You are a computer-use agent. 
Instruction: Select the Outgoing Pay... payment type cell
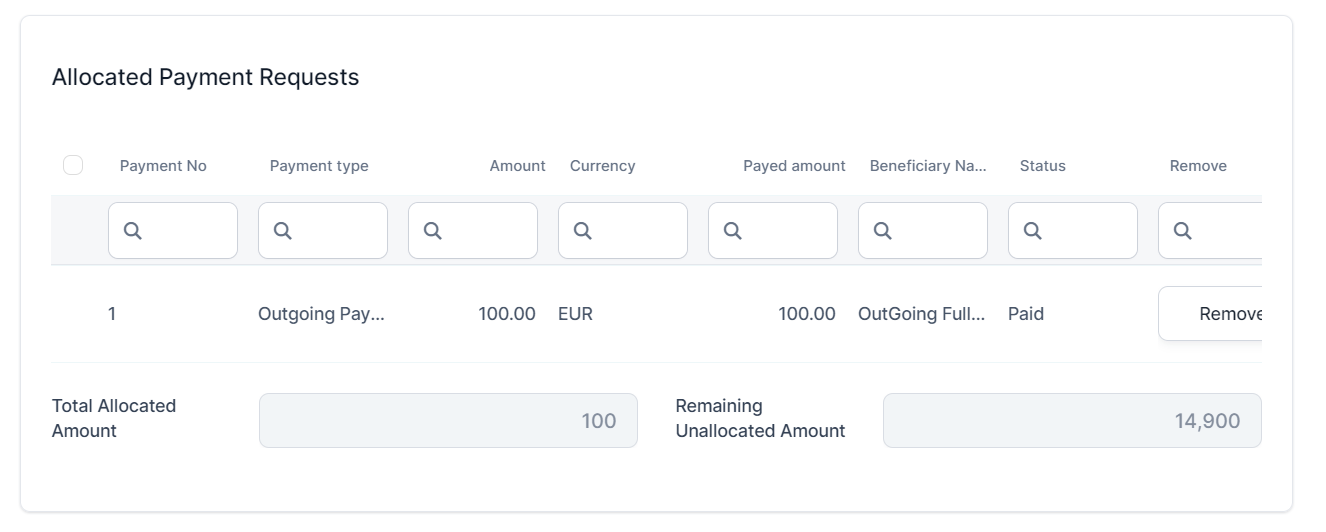coord(321,314)
